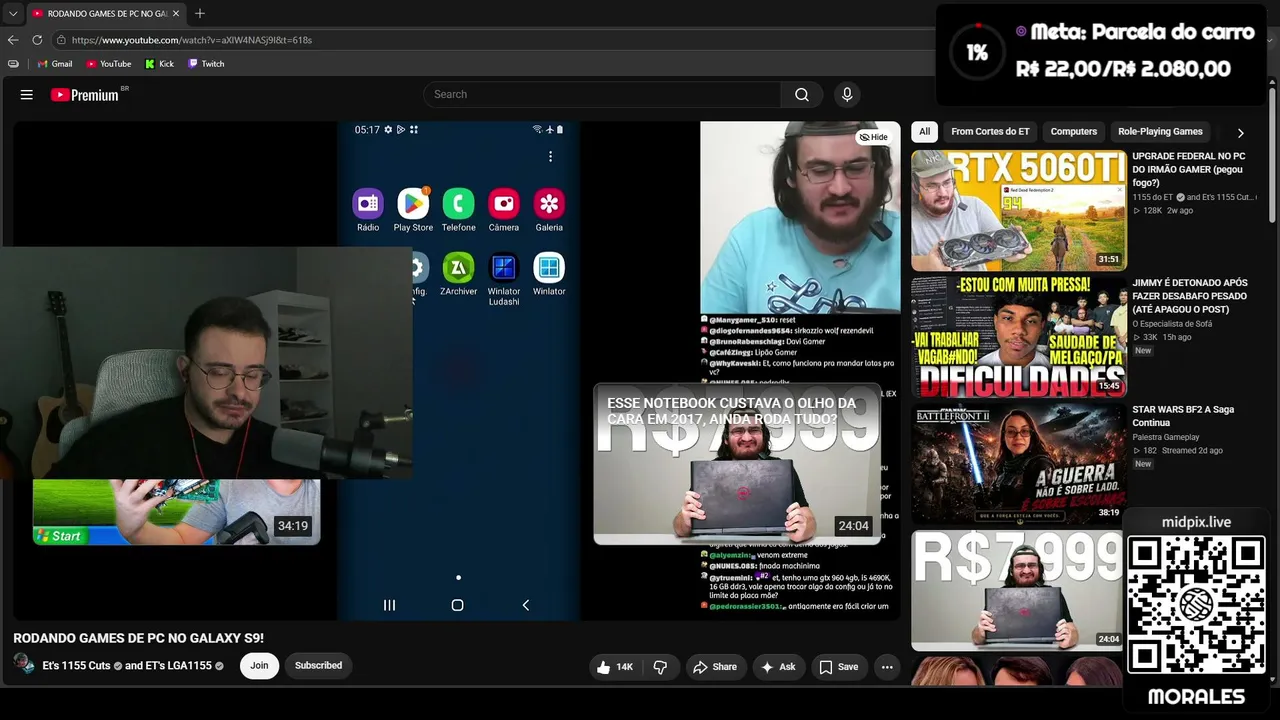
Task: Like the video with thumbs up
Action: click(x=615, y=667)
